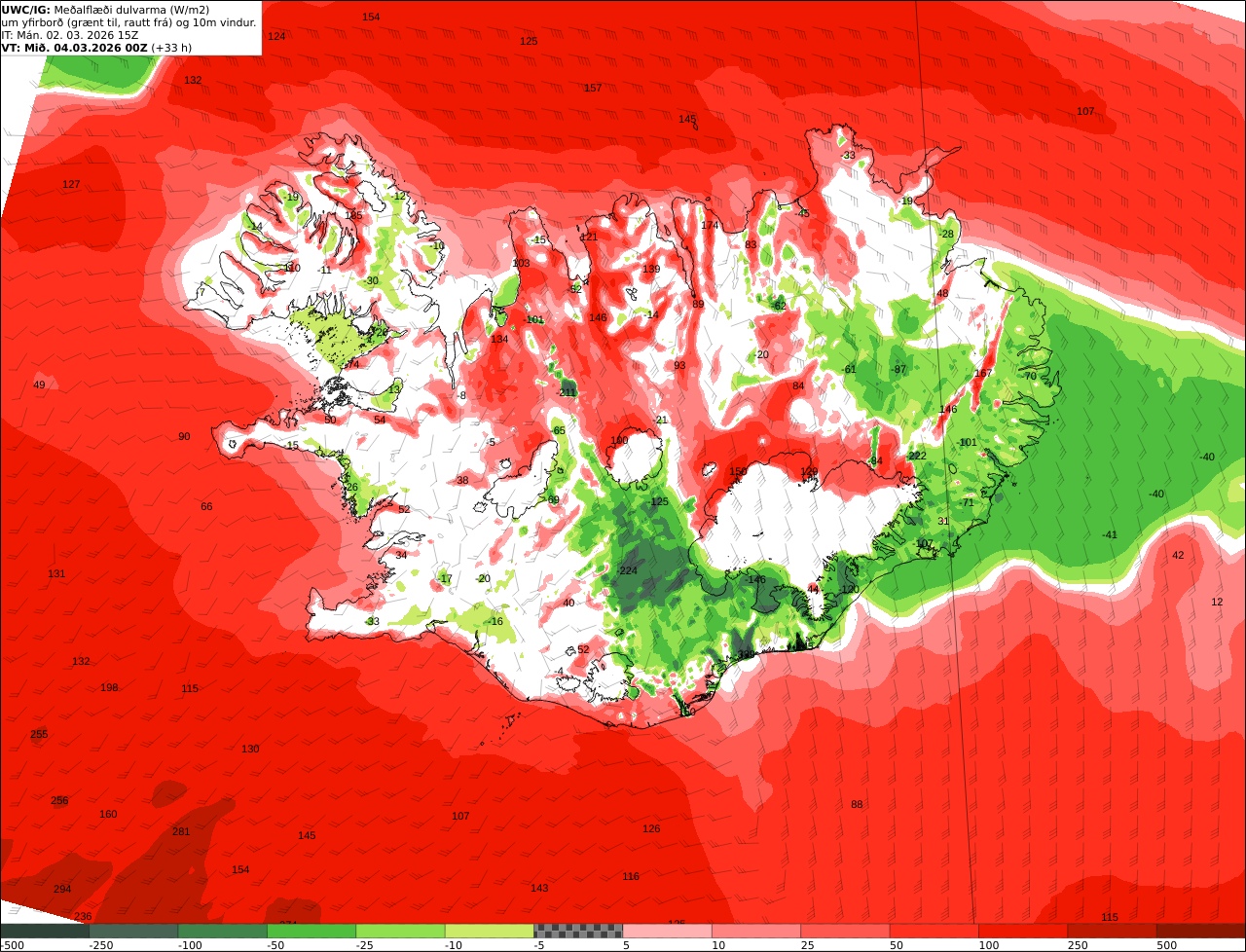Click the map value 66
The image size is (1246, 952).
206,506
